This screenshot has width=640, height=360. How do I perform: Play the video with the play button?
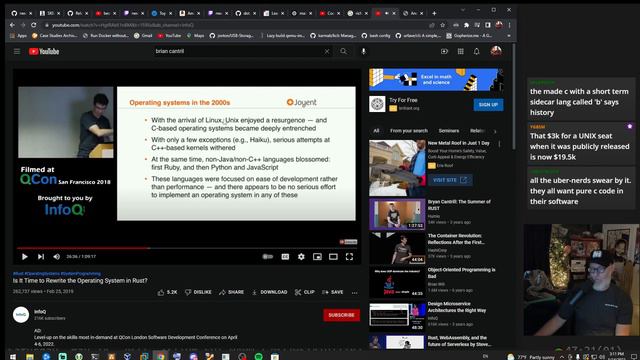[x=24, y=256]
